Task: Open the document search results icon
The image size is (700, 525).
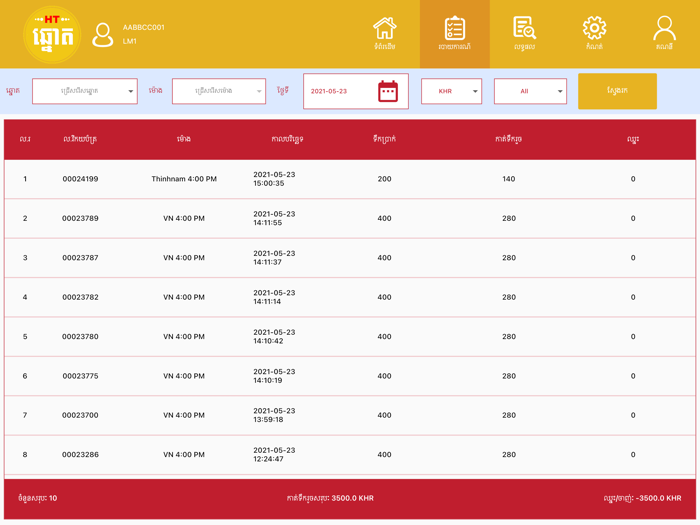Action: tap(524, 33)
